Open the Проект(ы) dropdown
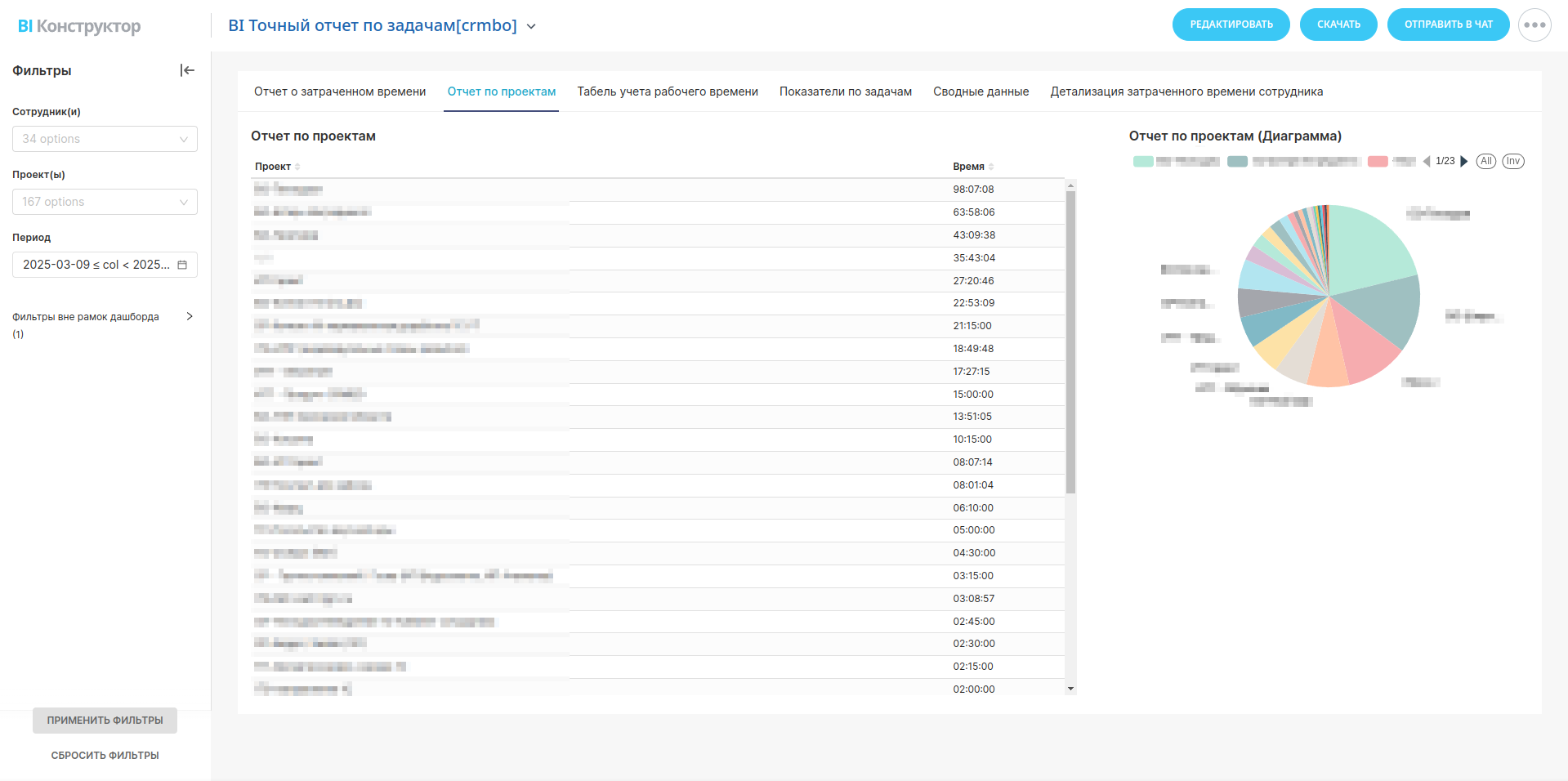This screenshot has height=781, width=1568. [105, 202]
